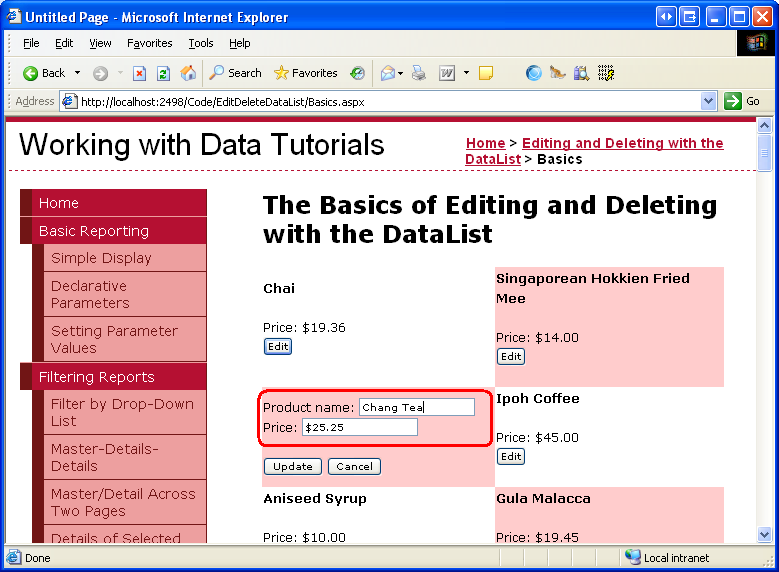Expand the Mail button dropdown arrow
This screenshot has width=779, height=572.
point(403,73)
